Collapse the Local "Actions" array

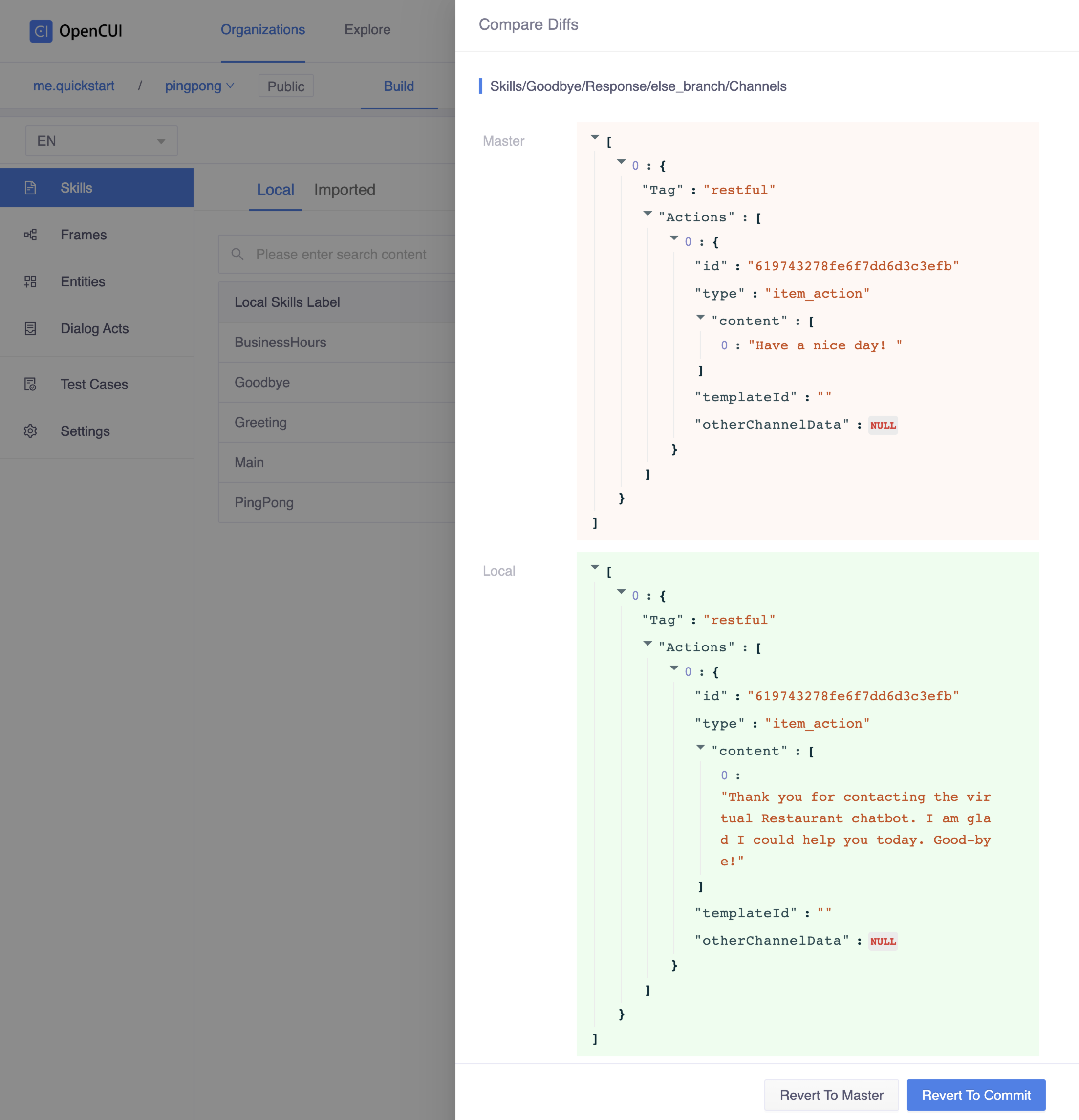(x=647, y=644)
